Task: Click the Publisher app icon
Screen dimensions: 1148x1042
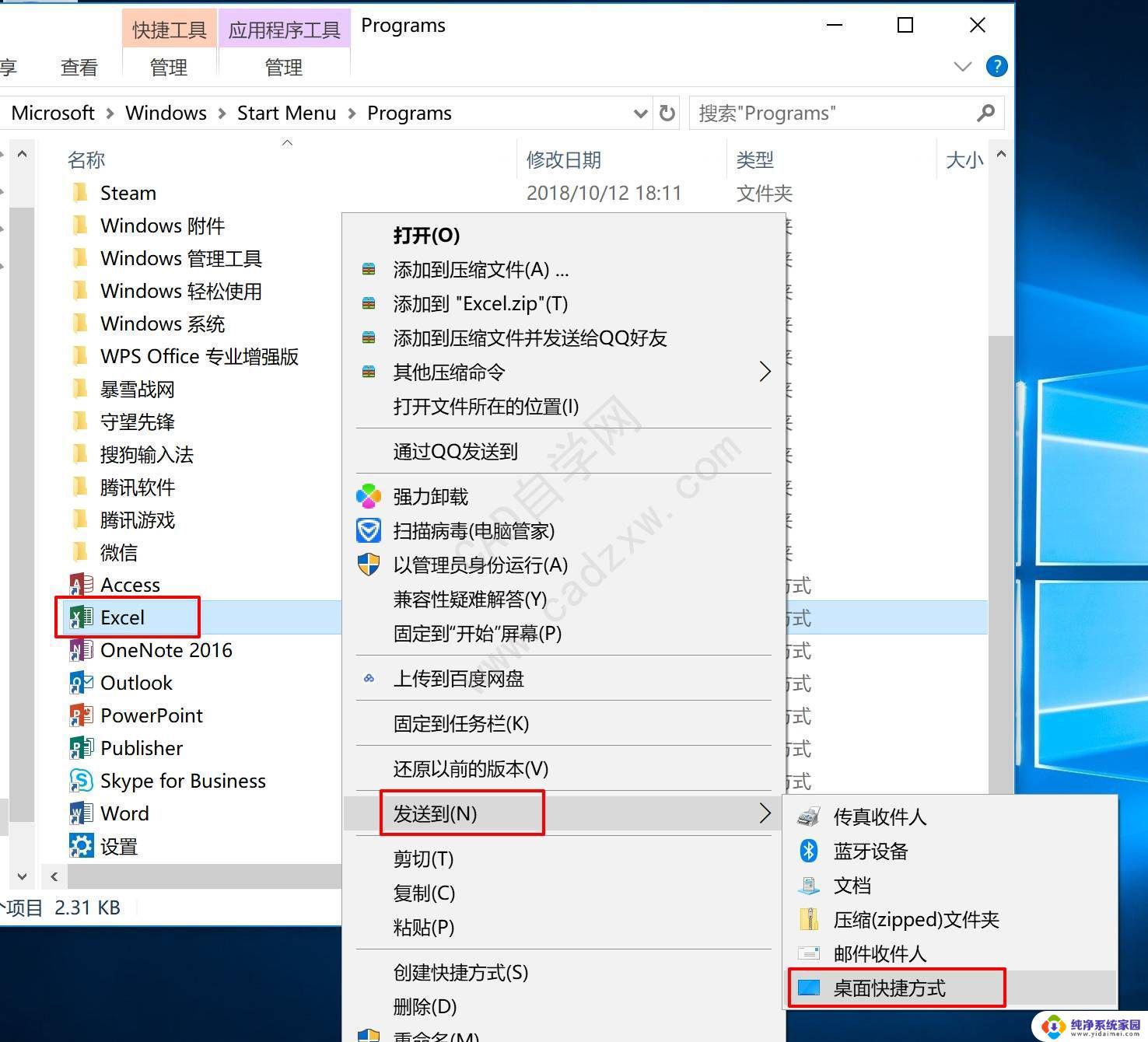Action: (81, 748)
